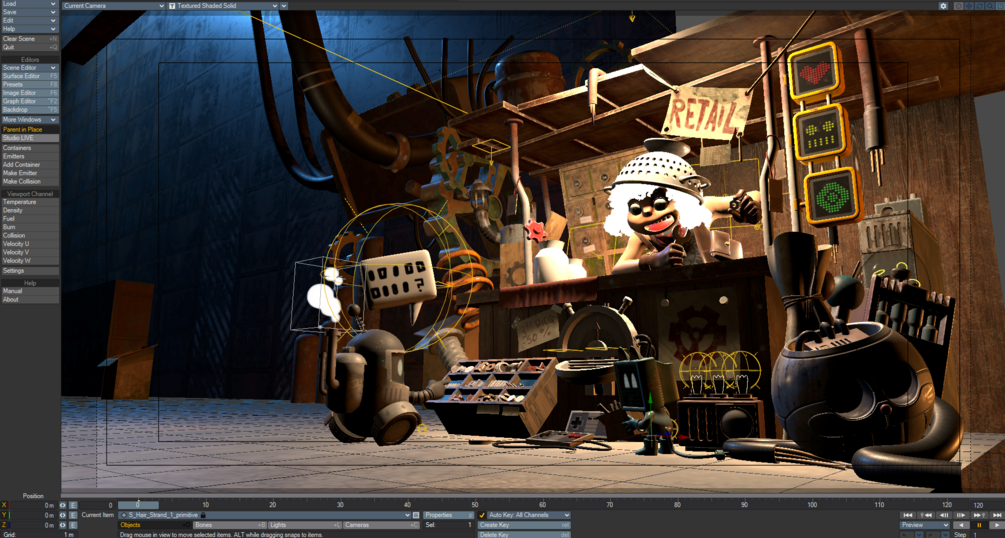
Task: Switch to Bones edit mode
Action: (229, 525)
